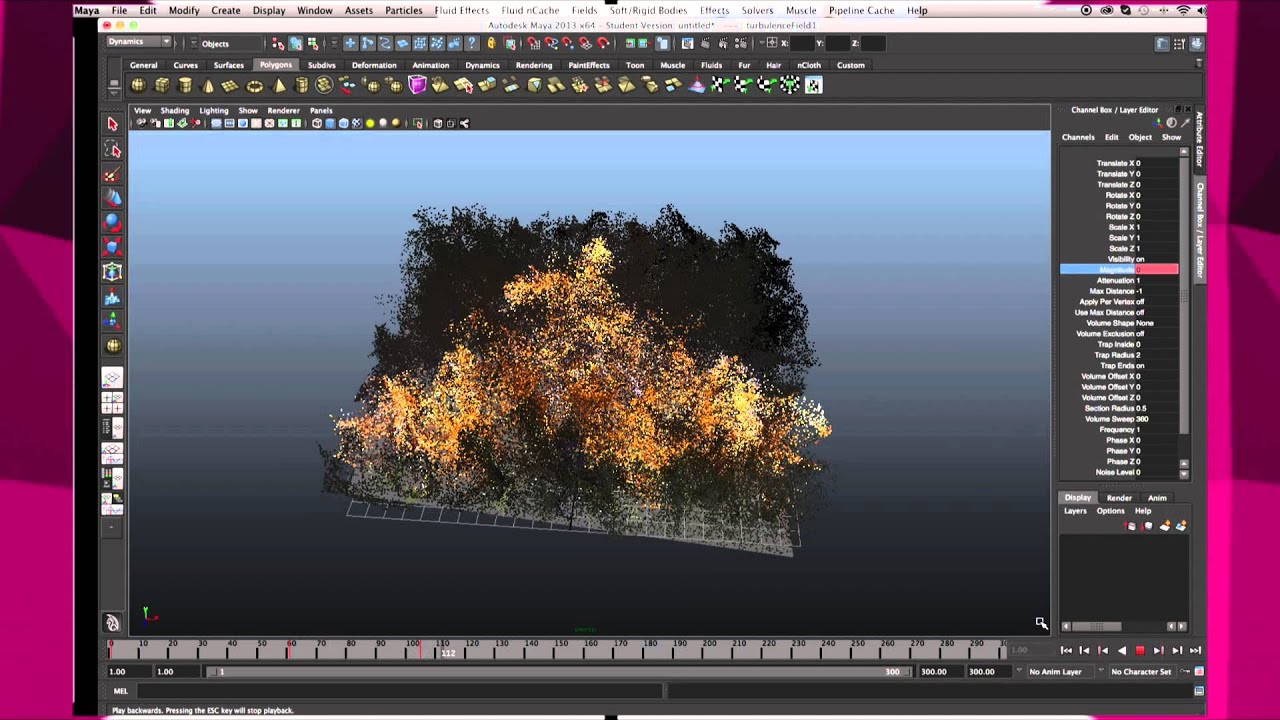Create a polygon plane from shelf
Screen dimensions: 1280x720
coord(231,85)
